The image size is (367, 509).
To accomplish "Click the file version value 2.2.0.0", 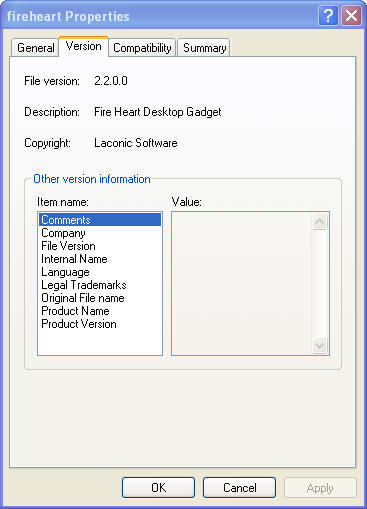I will click(x=111, y=81).
